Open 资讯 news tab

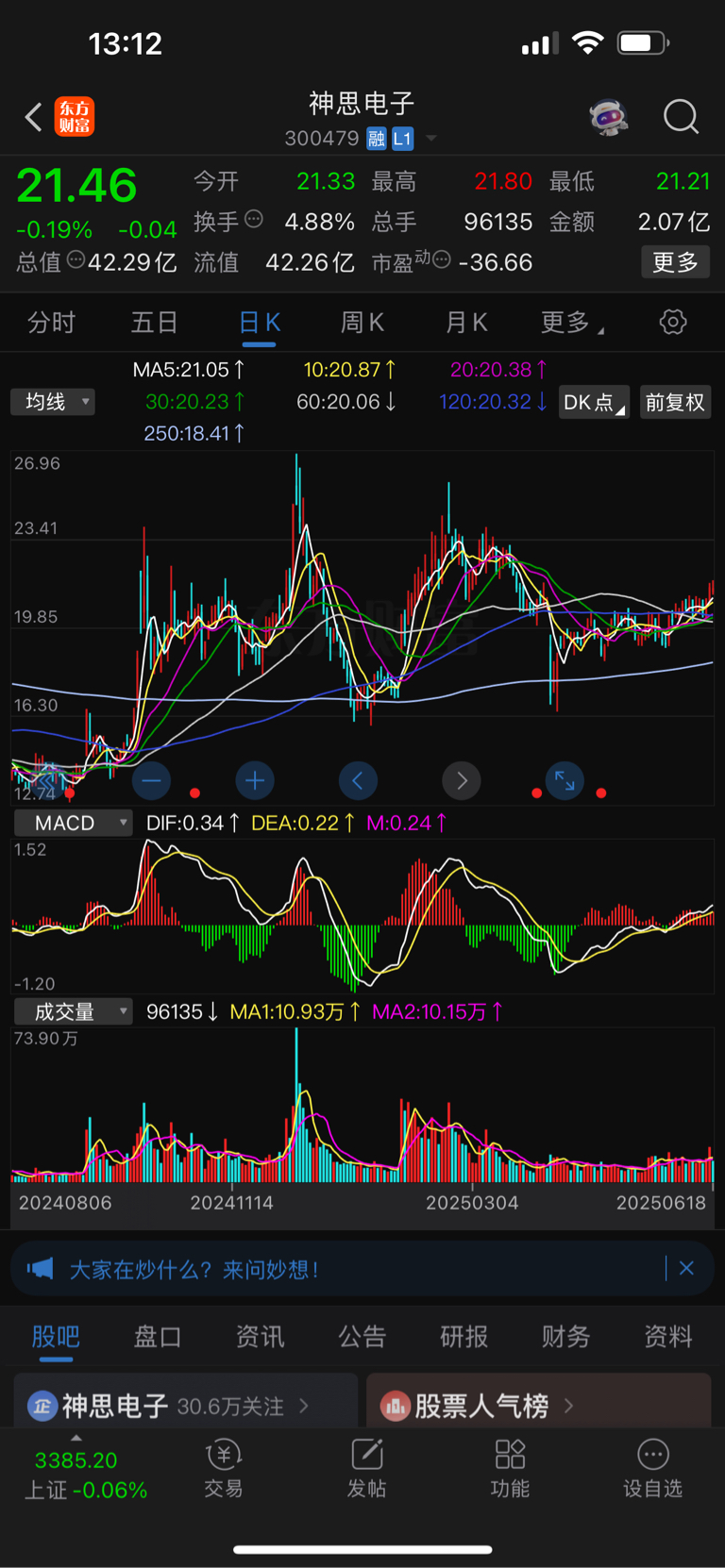click(260, 1336)
